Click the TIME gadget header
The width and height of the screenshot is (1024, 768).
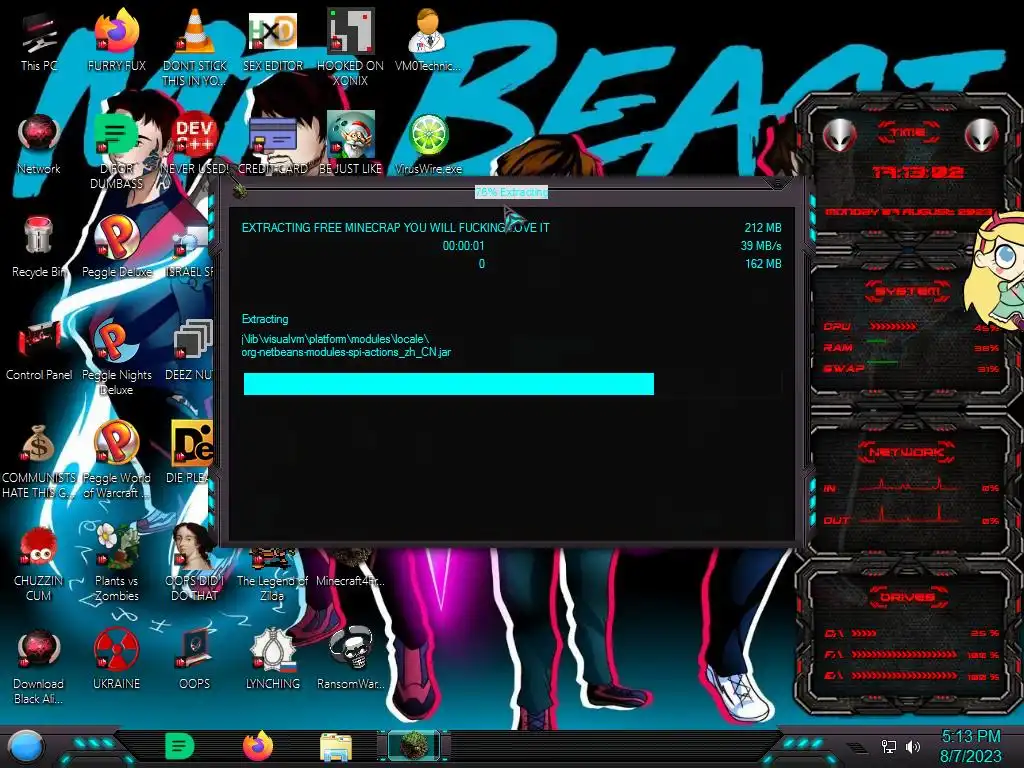(x=908, y=132)
